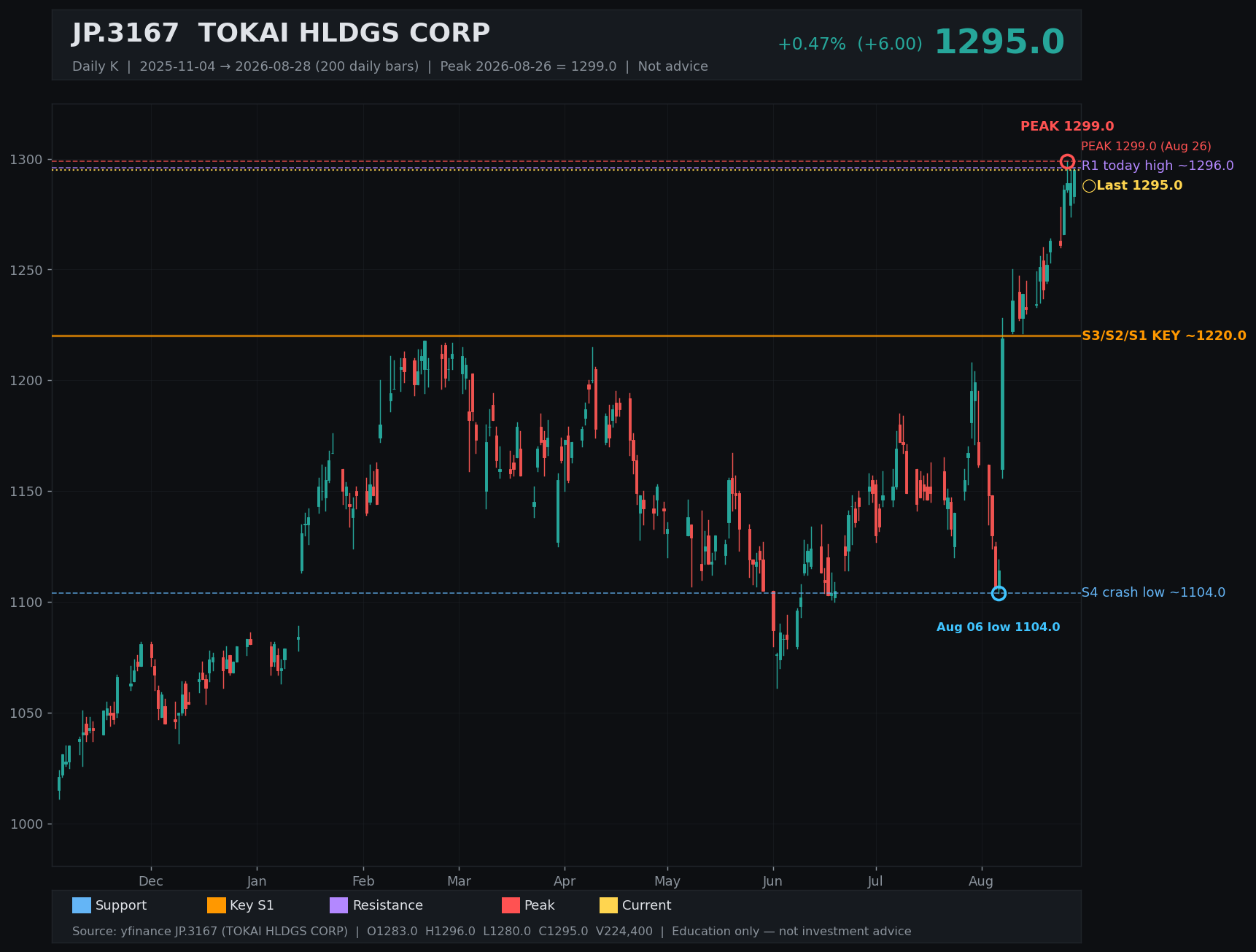Click 'Not advice' in the header subtitle
Viewport: 1256px width, 952px height.
[x=672, y=66]
